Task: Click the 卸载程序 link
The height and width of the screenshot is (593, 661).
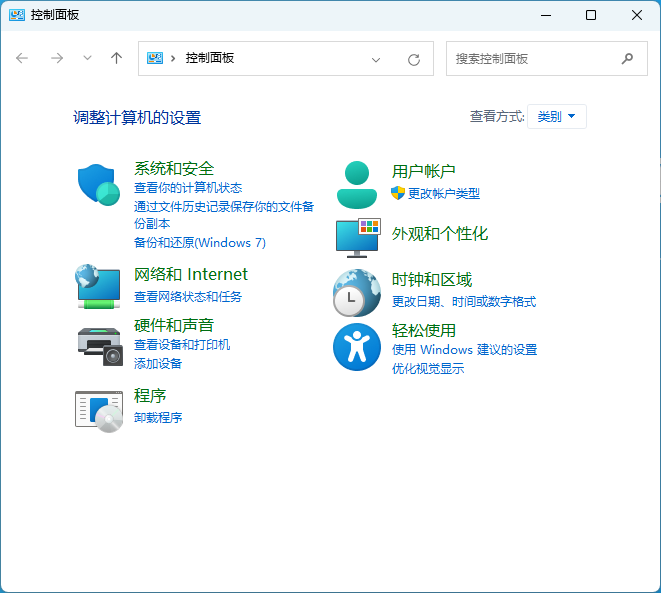Action: coord(158,418)
